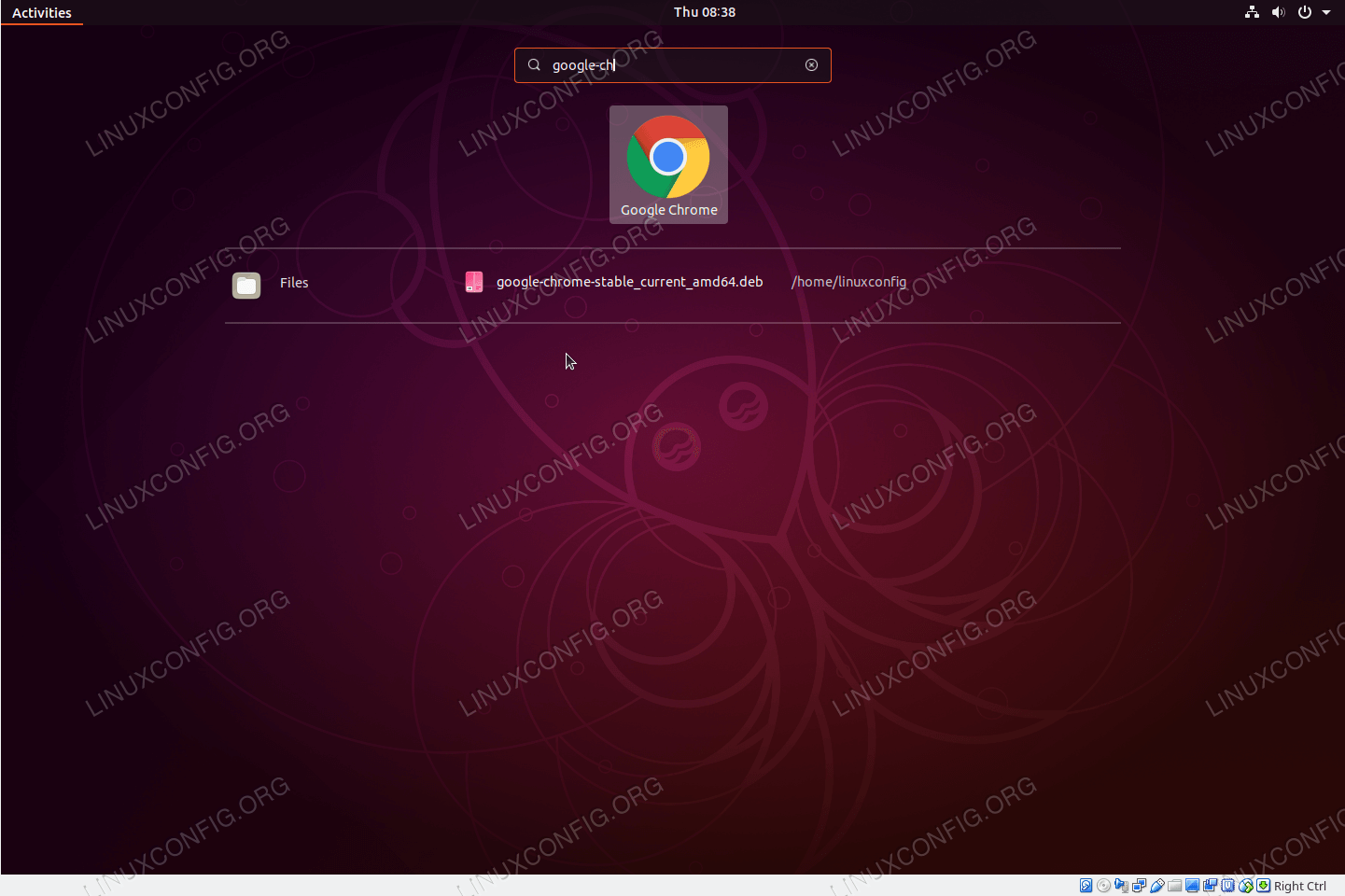Click the Right Ctrl host key label
Viewport: 1345px width, 896px height.
1299,886
